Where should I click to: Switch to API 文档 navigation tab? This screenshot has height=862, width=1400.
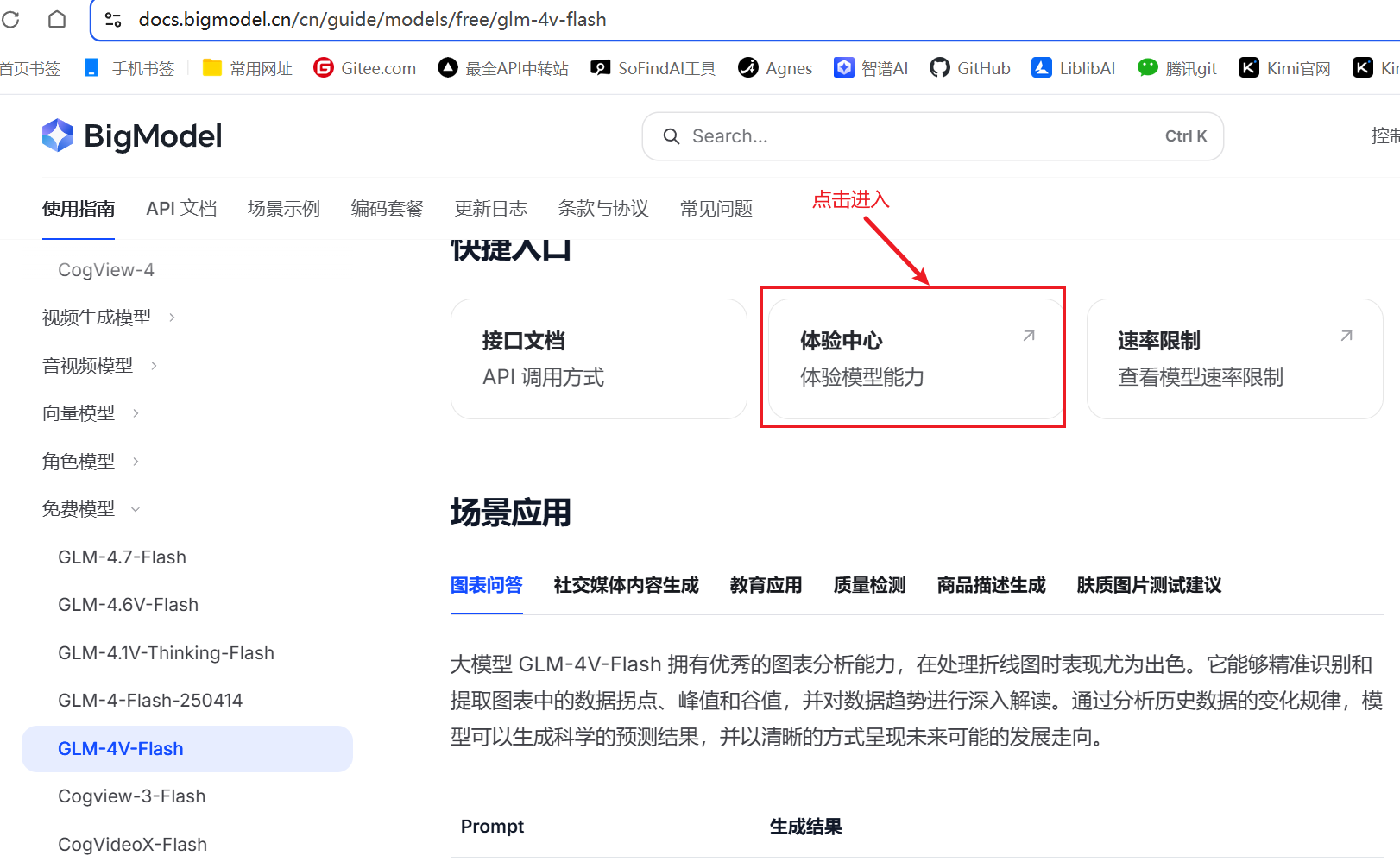(x=181, y=209)
